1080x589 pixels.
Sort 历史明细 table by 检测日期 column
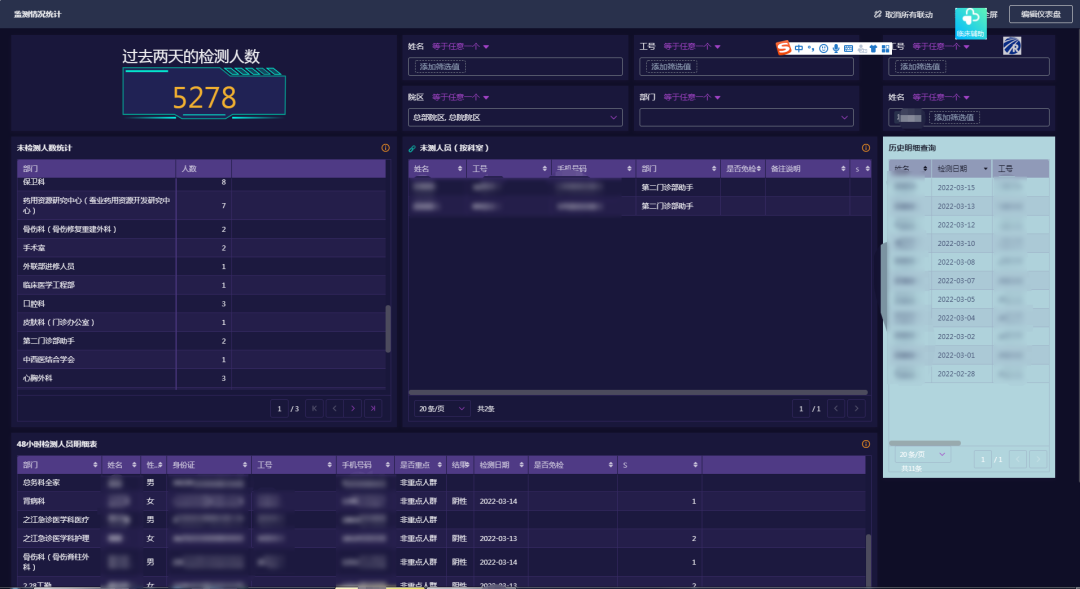pos(986,169)
